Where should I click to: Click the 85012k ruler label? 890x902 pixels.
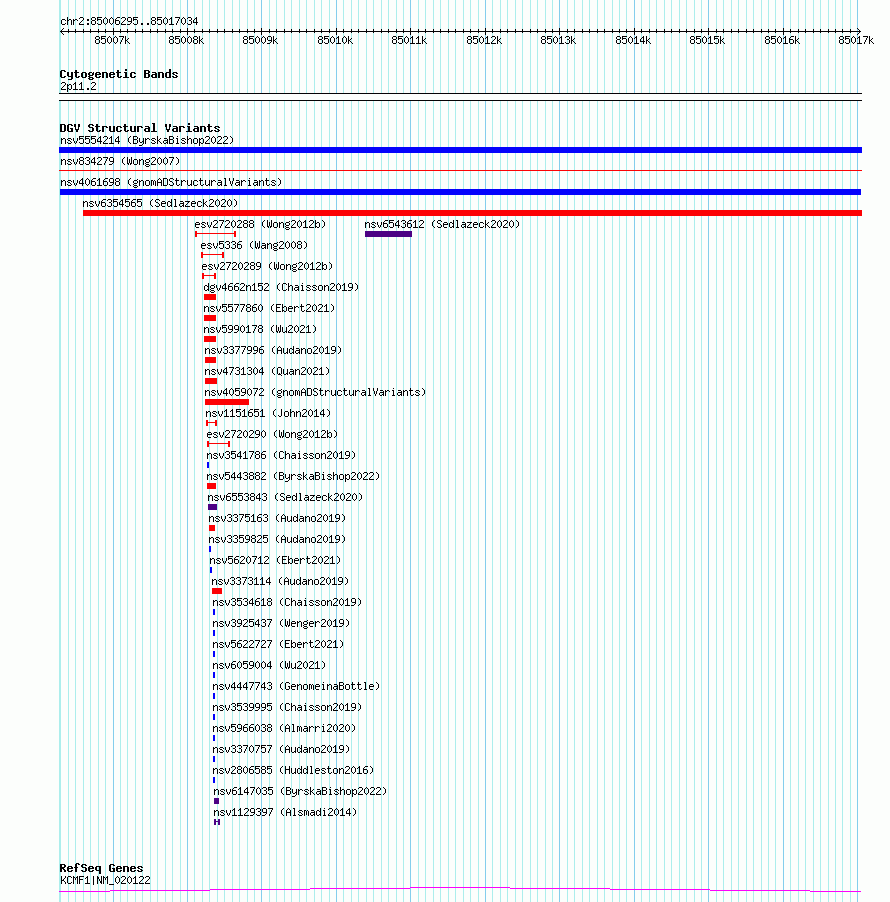[x=484, y=40]
